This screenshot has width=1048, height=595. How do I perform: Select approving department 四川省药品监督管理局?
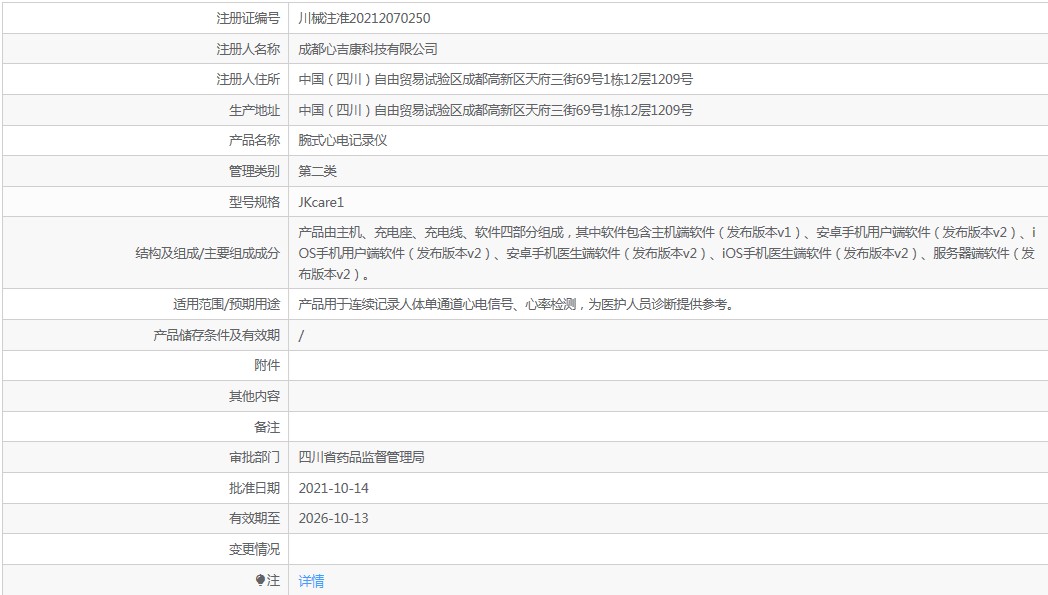click(x=362, y=457)
